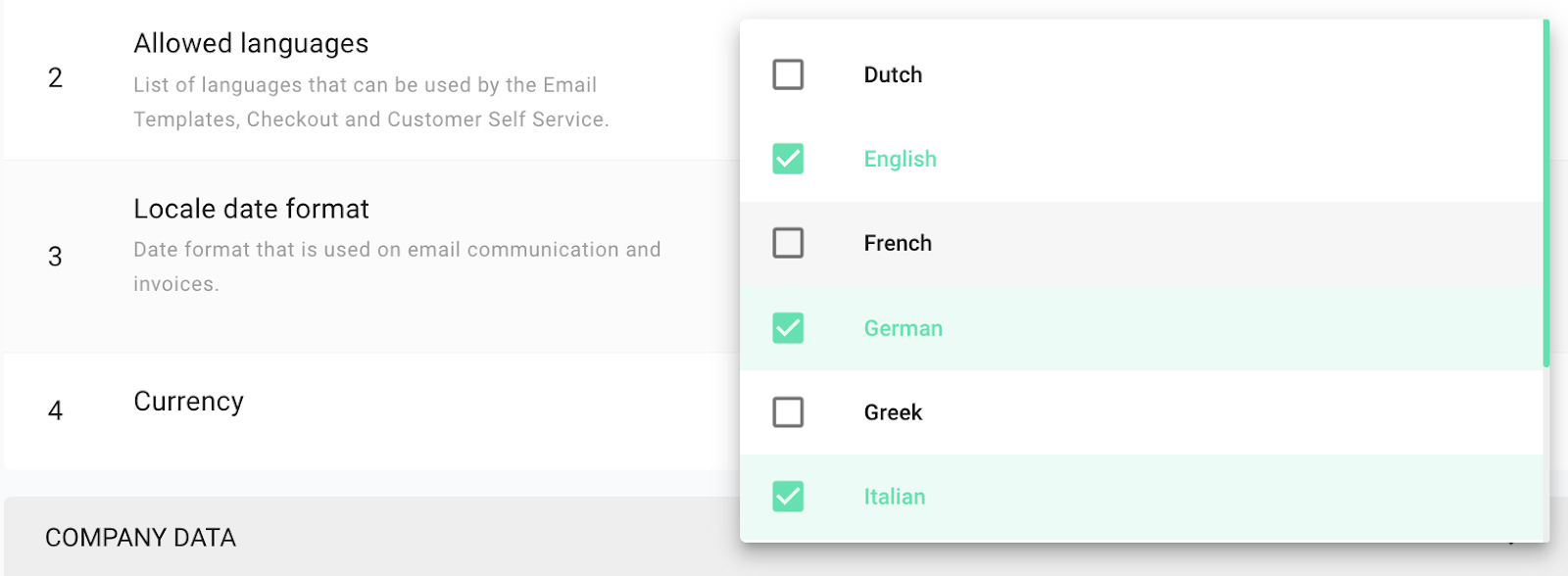The height and width of the screenshot is (576, 1568).
Task: Uncheck the English language option
Action: [x=787, y=159]
